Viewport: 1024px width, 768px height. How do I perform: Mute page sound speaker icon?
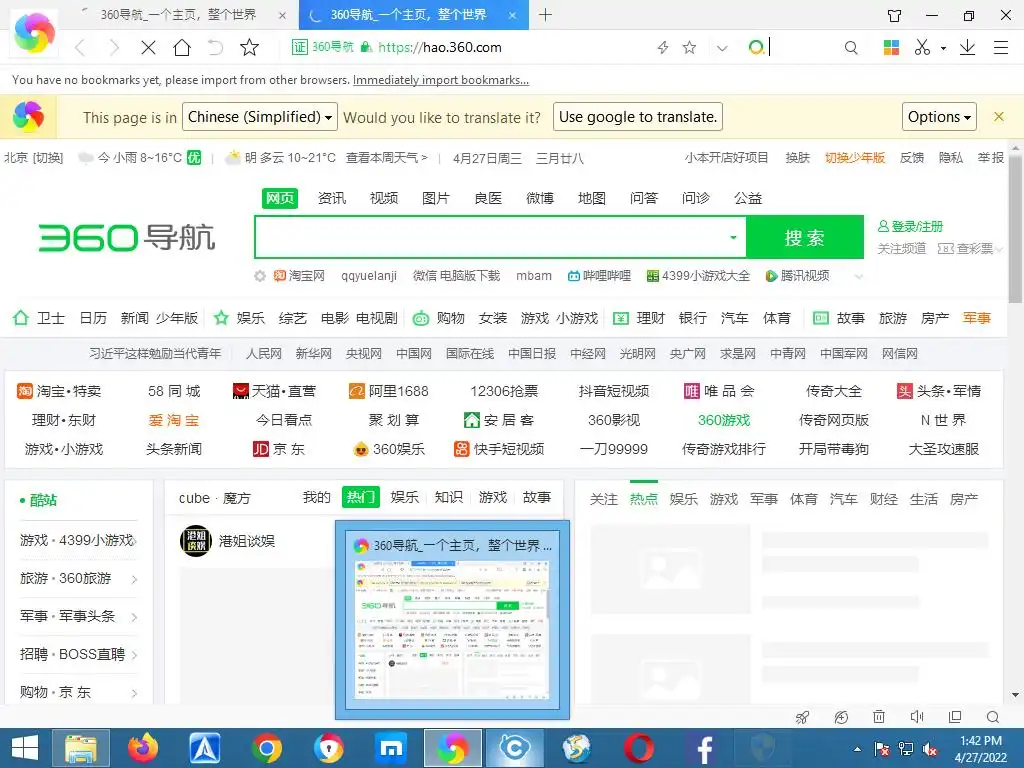tap(917, 717)
